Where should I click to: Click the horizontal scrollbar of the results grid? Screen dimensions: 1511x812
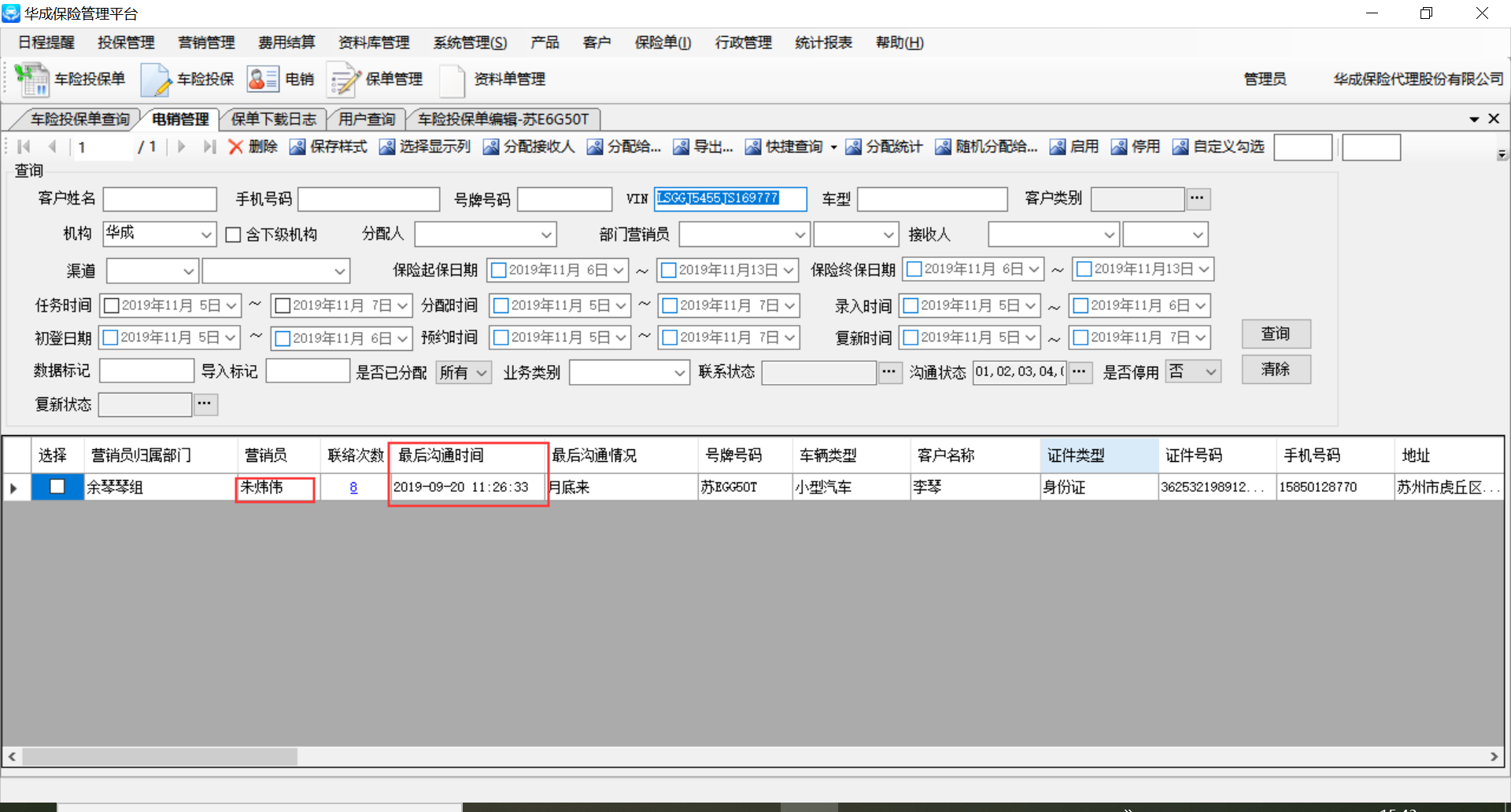click(161, 757)
